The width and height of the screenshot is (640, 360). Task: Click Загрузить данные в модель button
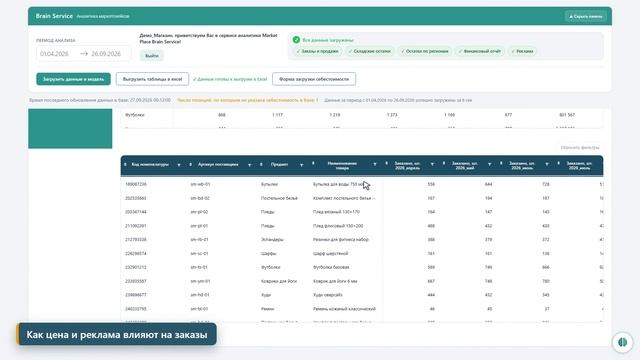[73, 79]
